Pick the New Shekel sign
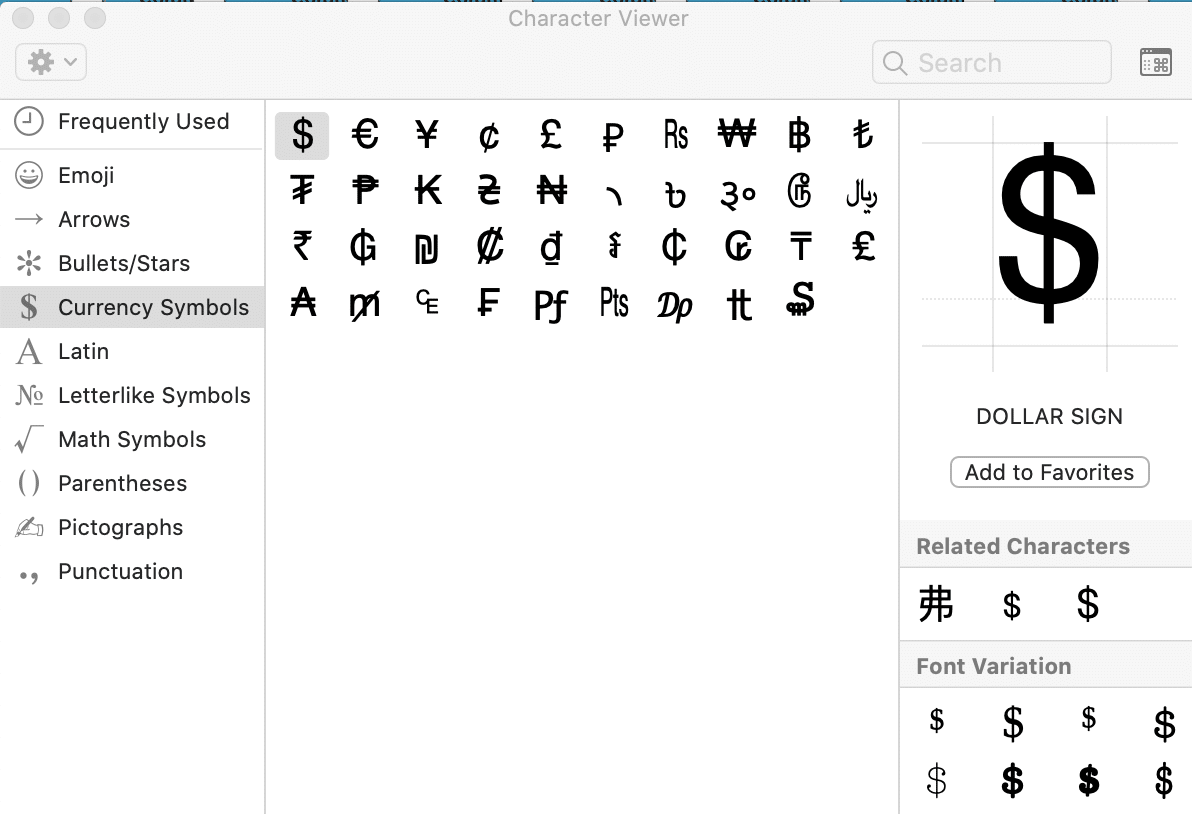Image resolution: width=1192 pixels, height=814 pixels. point(427,247)
